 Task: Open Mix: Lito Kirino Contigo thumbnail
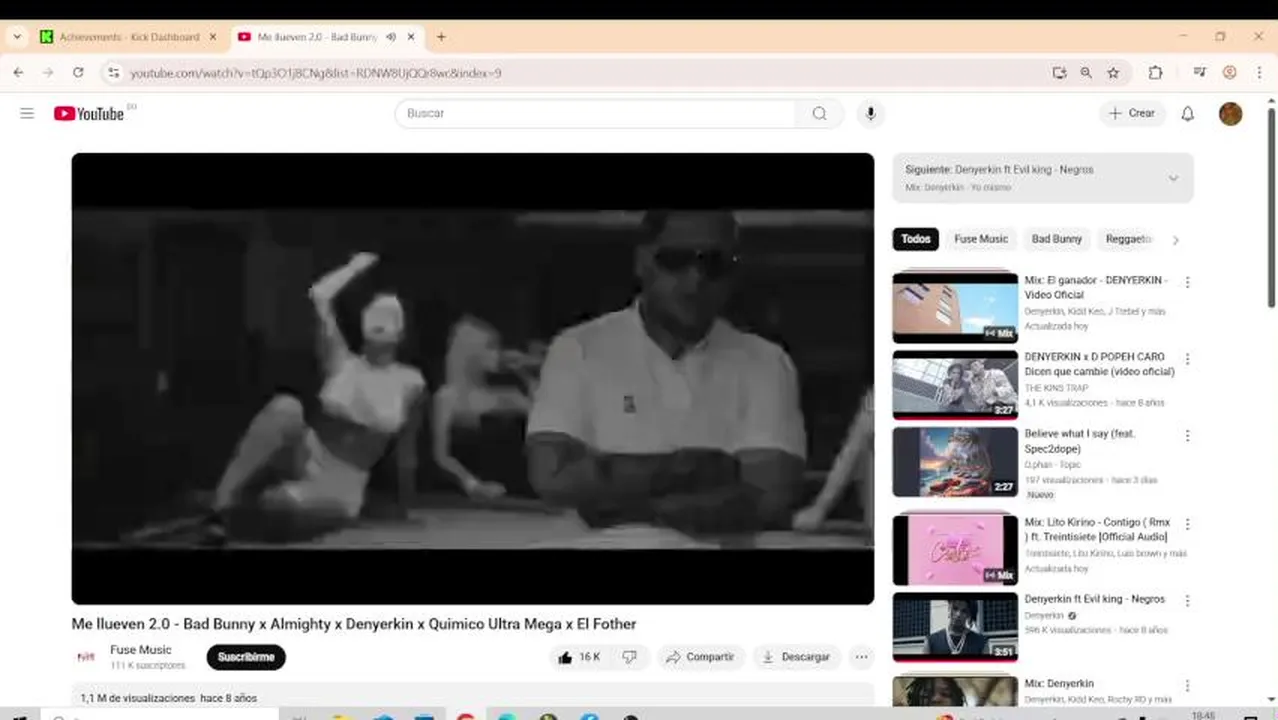(955, 549)
